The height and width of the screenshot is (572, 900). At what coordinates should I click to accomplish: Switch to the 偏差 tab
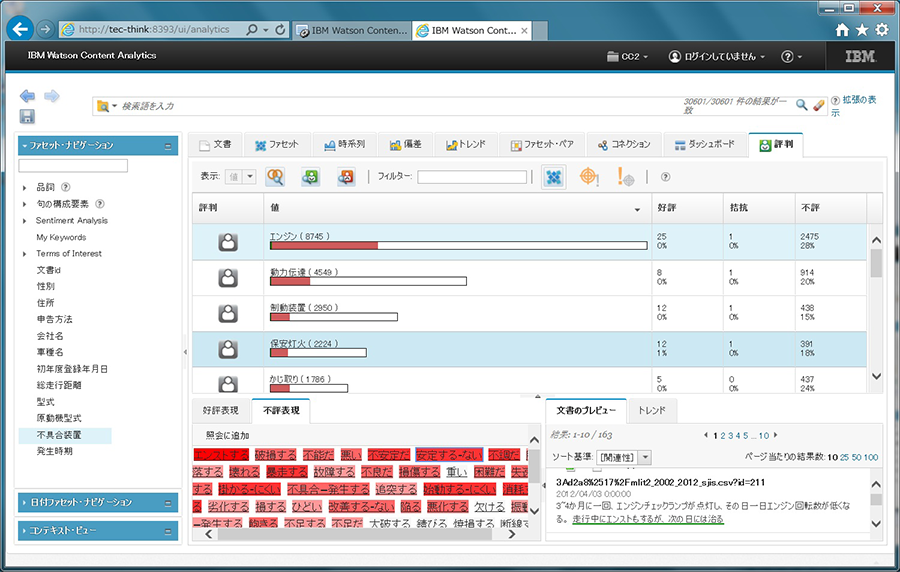pyautogui.click(x=406, y=145)
